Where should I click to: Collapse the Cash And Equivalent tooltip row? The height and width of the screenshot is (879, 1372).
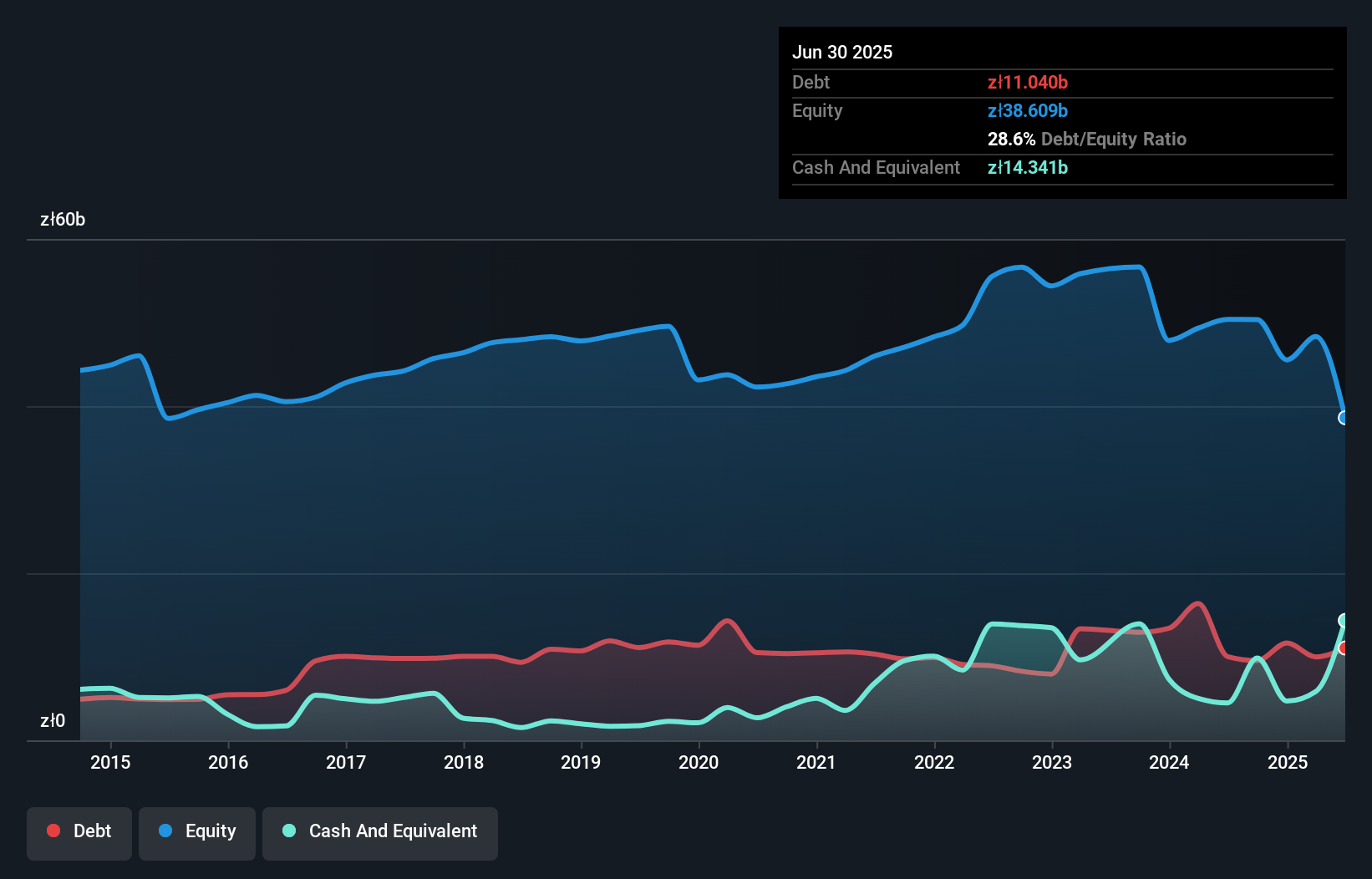pos(875,167)
